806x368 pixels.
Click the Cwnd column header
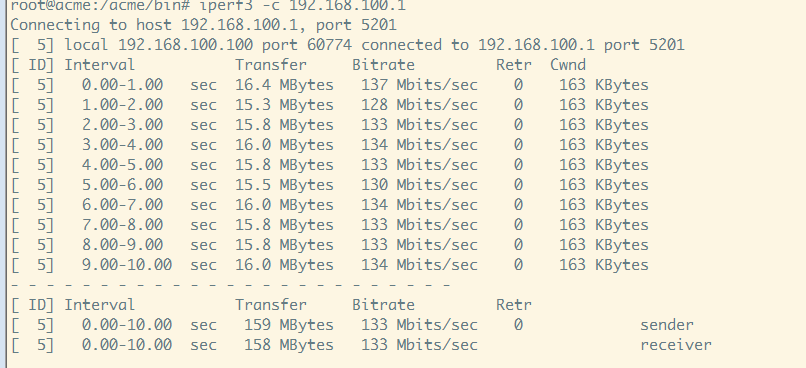coord(567,65)
